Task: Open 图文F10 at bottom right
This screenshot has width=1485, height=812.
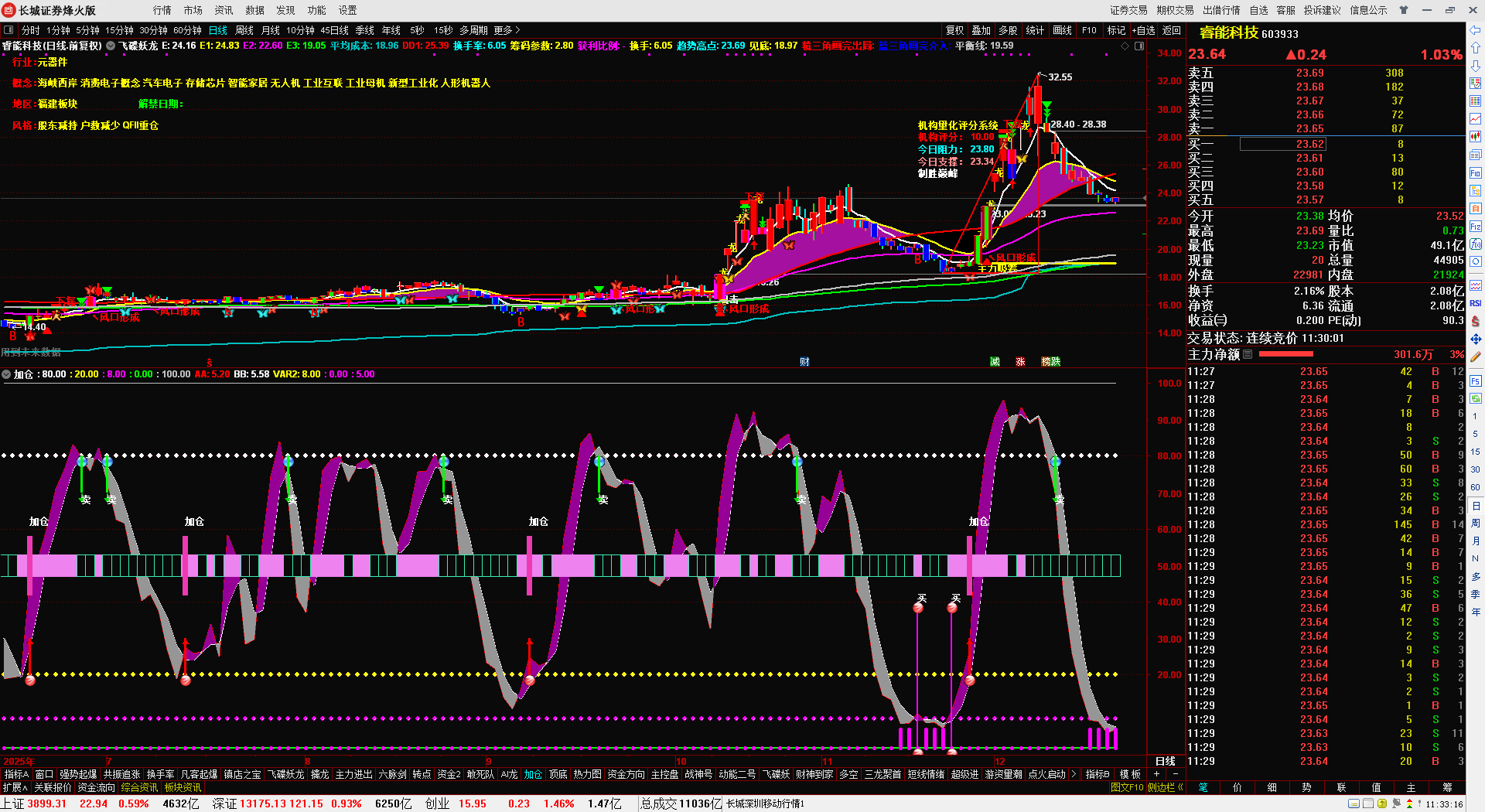Action: coord(1127,787)
